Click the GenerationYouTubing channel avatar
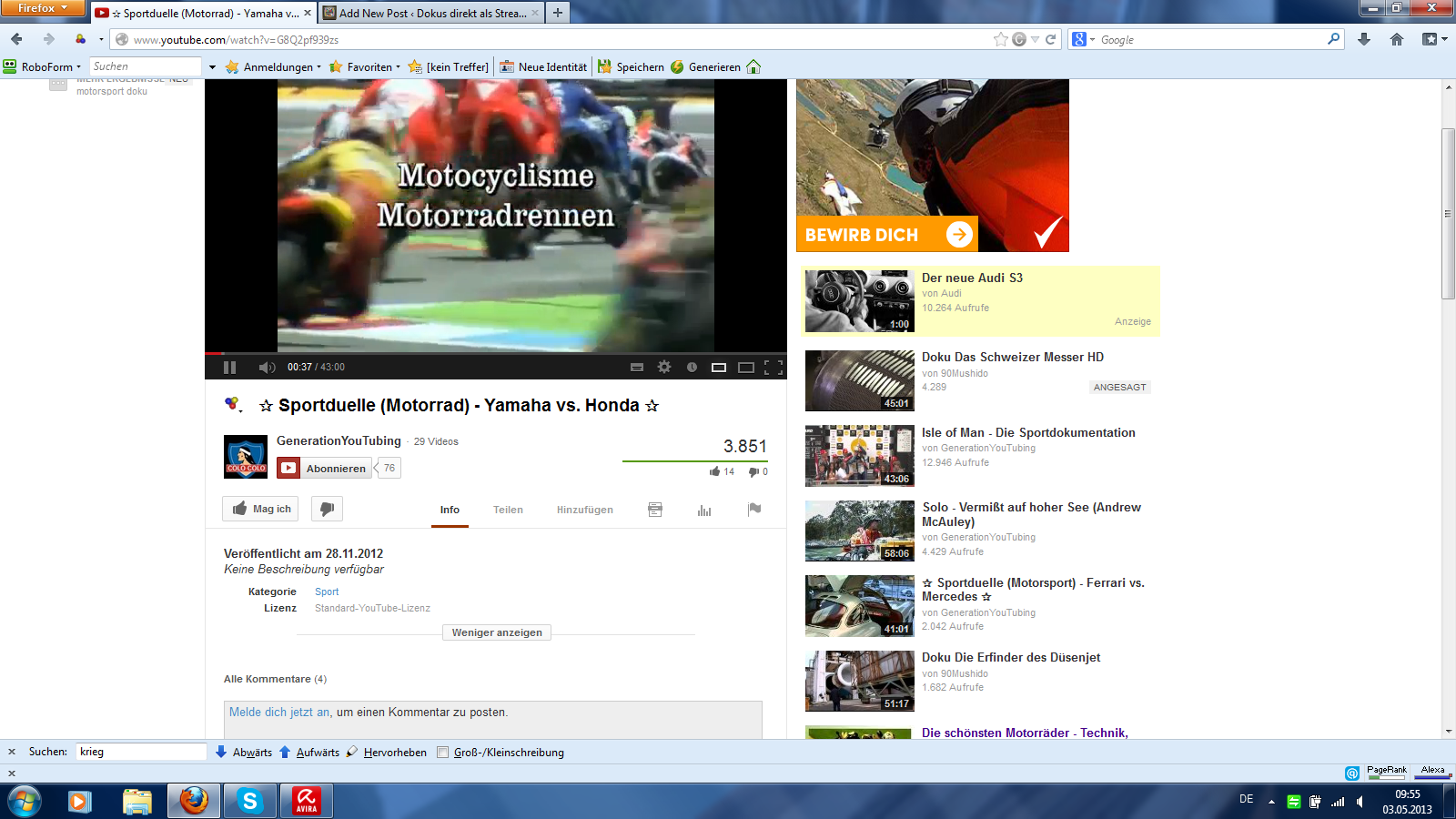 click(246, 456)
